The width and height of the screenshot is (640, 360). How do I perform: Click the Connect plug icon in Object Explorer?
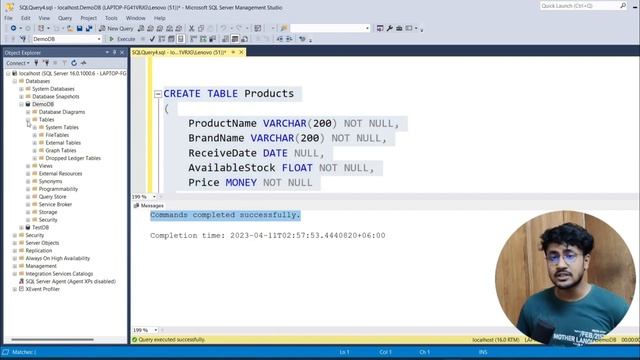[x=36, y=63]
